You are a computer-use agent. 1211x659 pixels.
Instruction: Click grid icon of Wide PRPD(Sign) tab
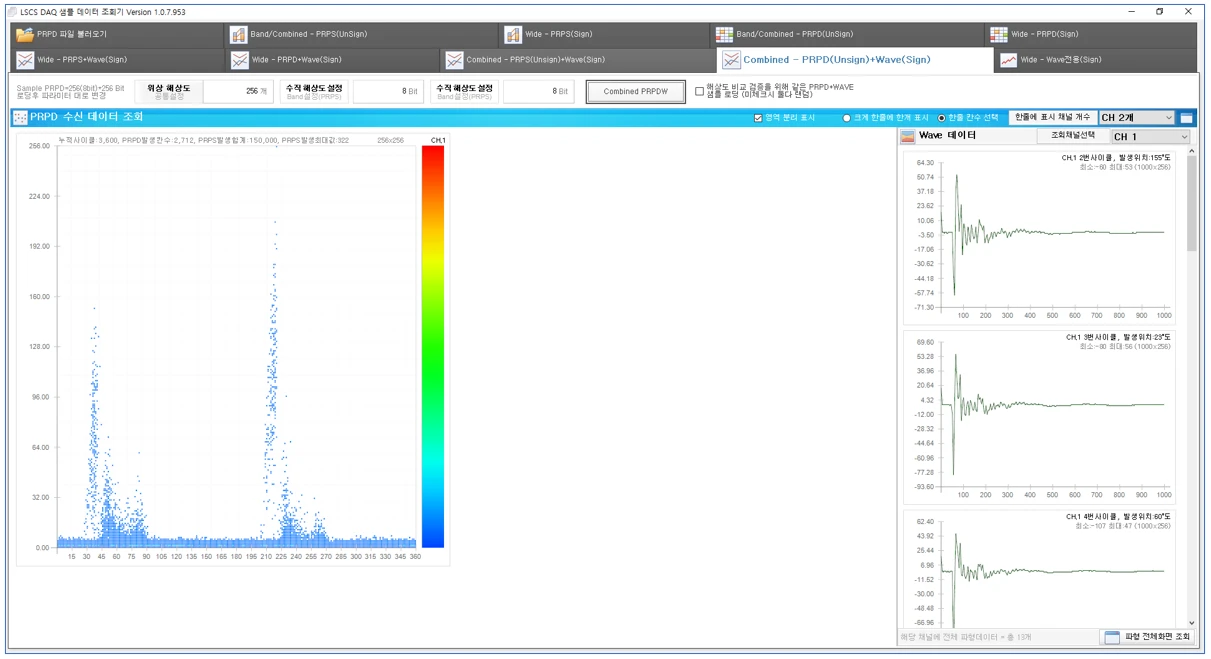pos(998,35)
